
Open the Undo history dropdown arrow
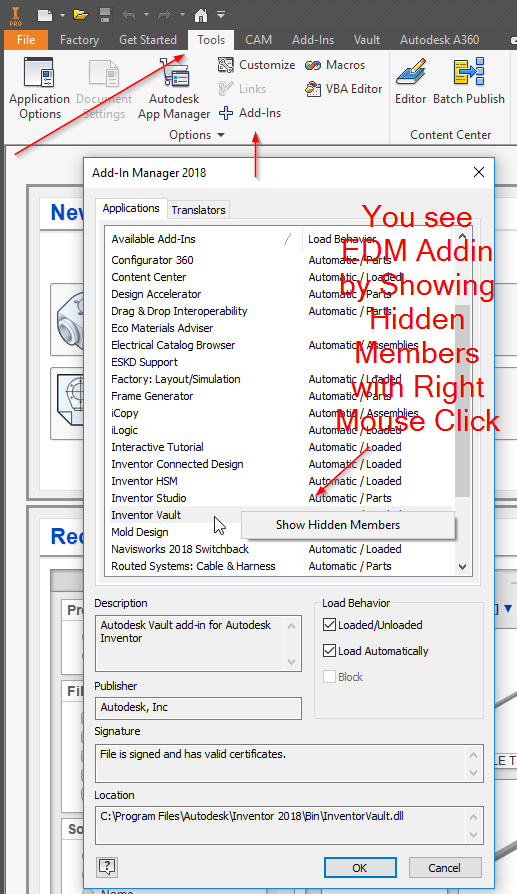[x=146, y=15]
